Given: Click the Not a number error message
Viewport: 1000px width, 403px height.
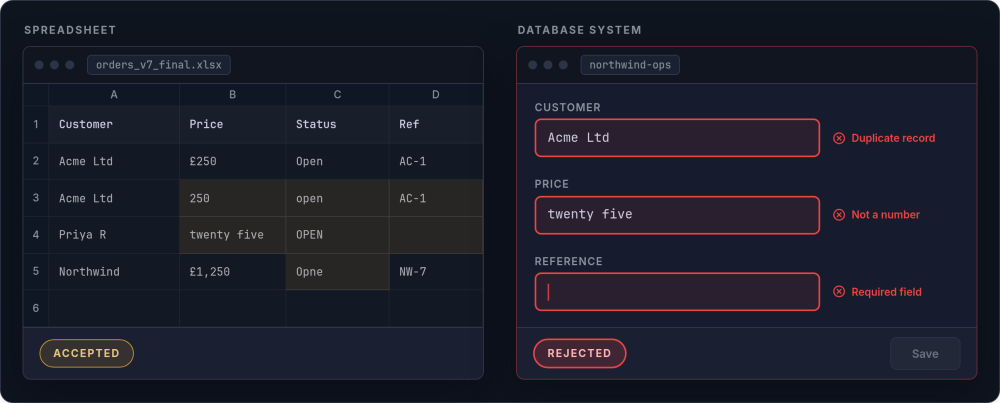Looking at the screenshot, I should click(x=885, y=215).
